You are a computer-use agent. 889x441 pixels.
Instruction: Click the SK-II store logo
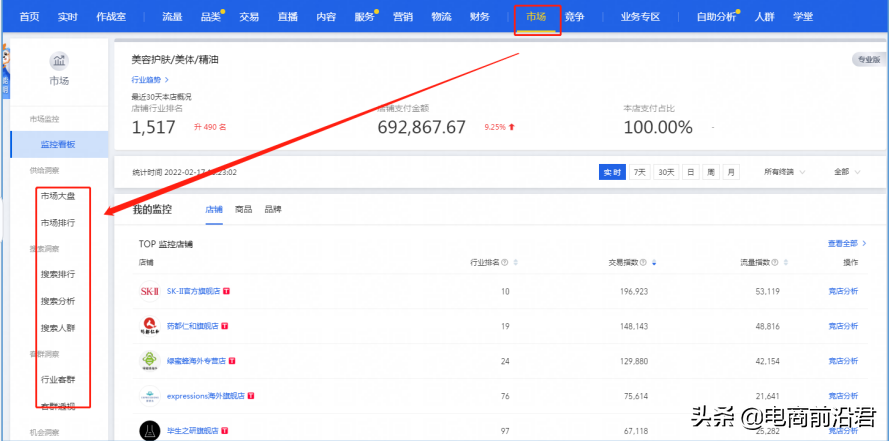(149, 291)
